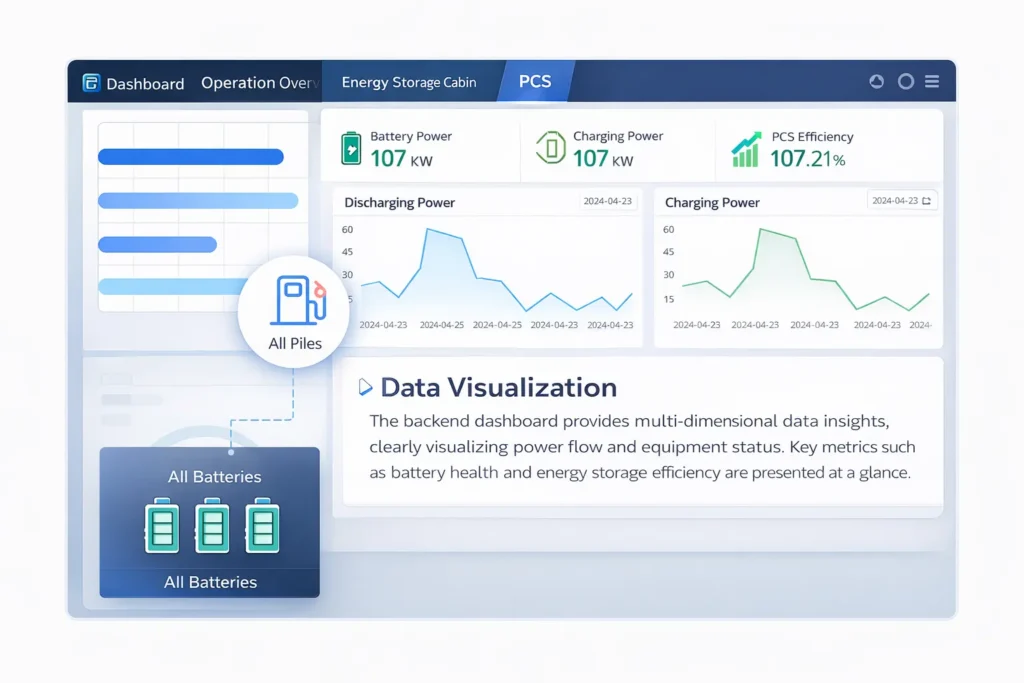Screen dimensions: 1024x683
Task: Open the Operation Overview tab
Action: [259, 83]
